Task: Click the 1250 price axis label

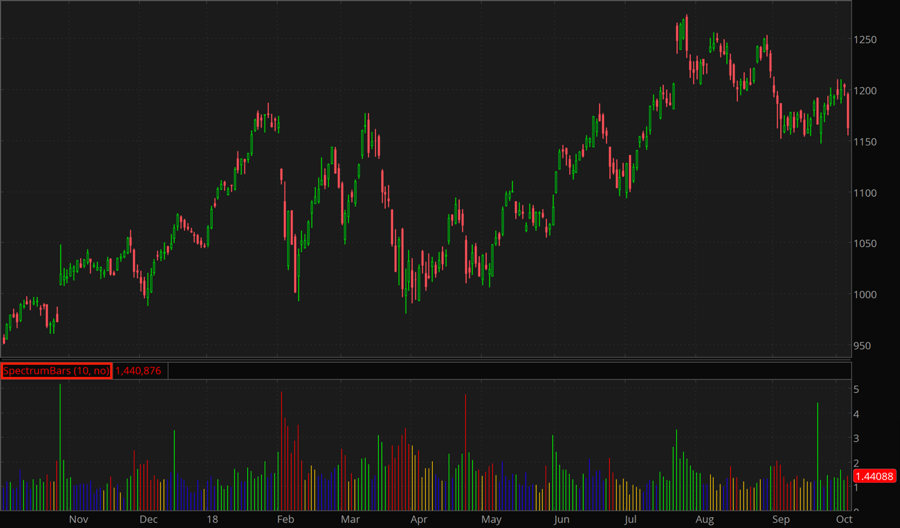Action: click(866, 39)
